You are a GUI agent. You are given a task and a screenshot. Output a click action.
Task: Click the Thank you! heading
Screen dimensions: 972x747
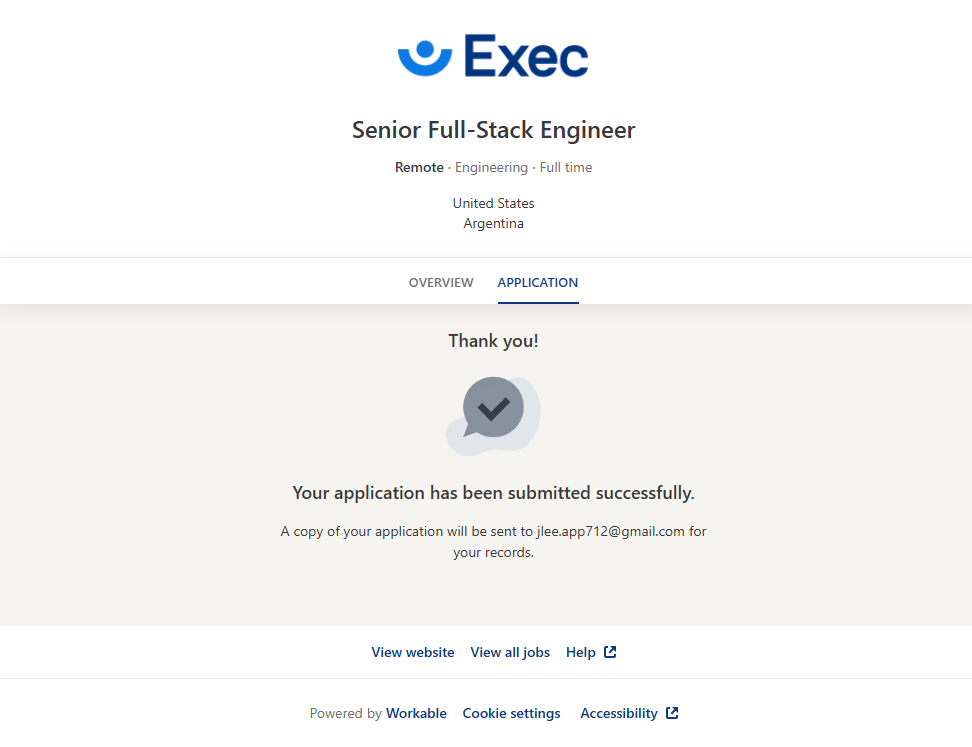(x=493, y=341)
